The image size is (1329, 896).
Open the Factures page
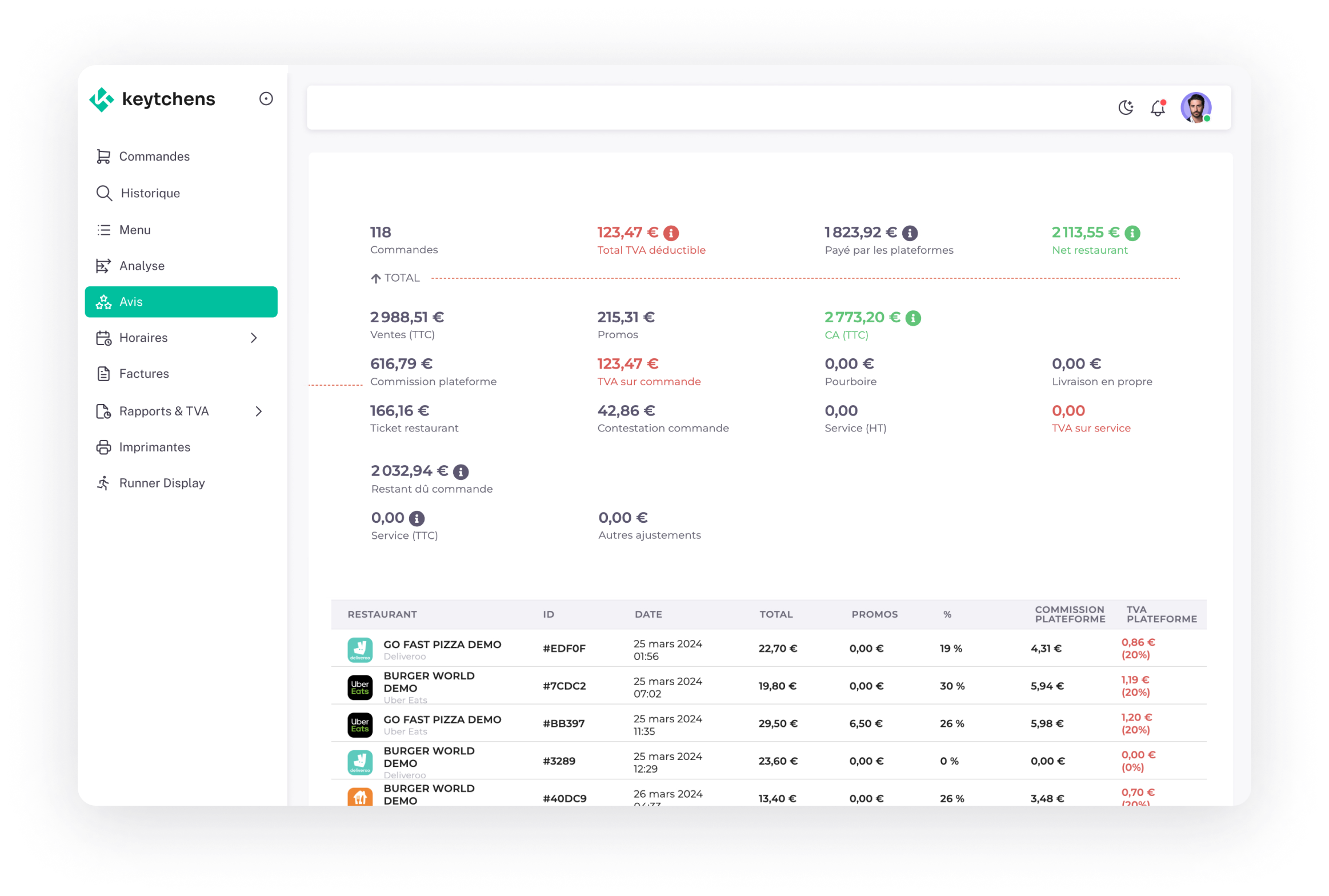click(144, 374)
